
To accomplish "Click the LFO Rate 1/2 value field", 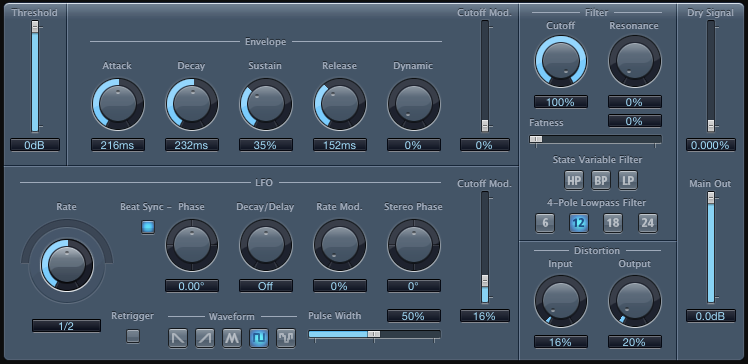I will (66, 326).
